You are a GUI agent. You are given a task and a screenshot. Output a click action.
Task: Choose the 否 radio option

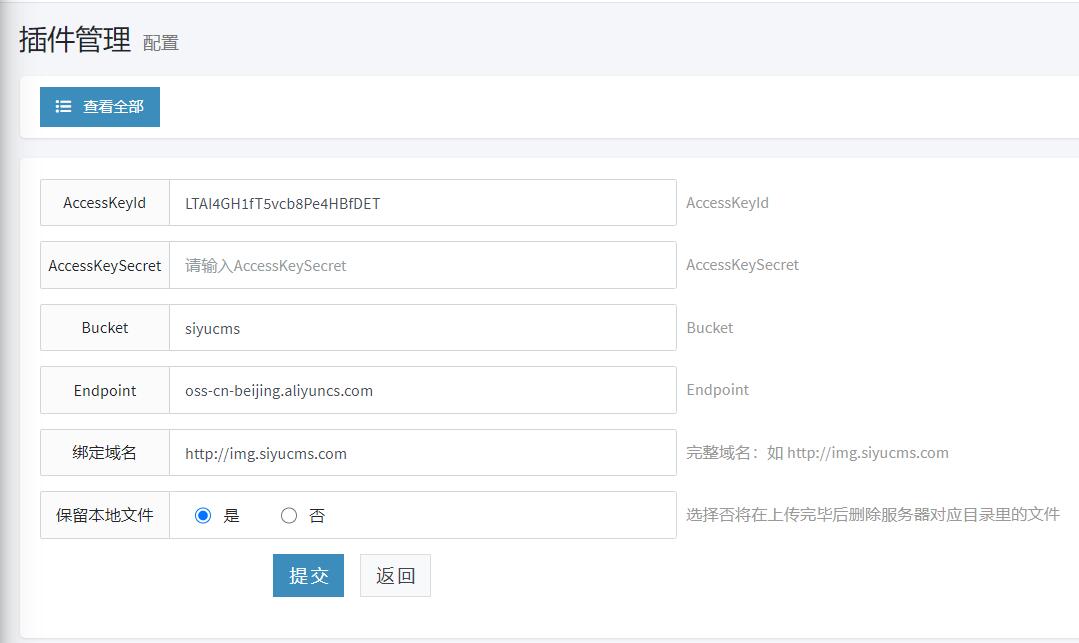(289, 516)
